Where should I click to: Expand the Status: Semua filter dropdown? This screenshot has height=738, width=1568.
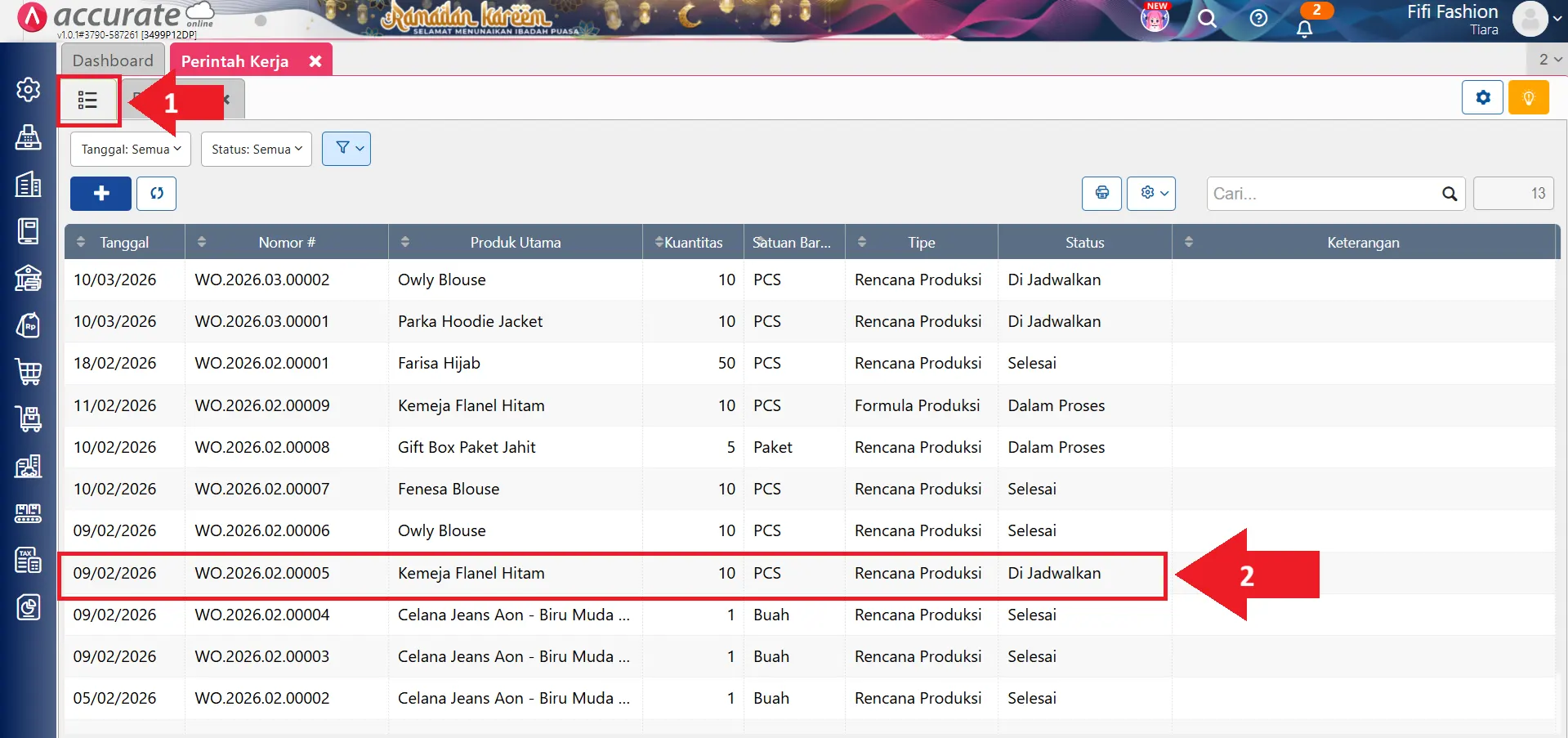[257, 150]
